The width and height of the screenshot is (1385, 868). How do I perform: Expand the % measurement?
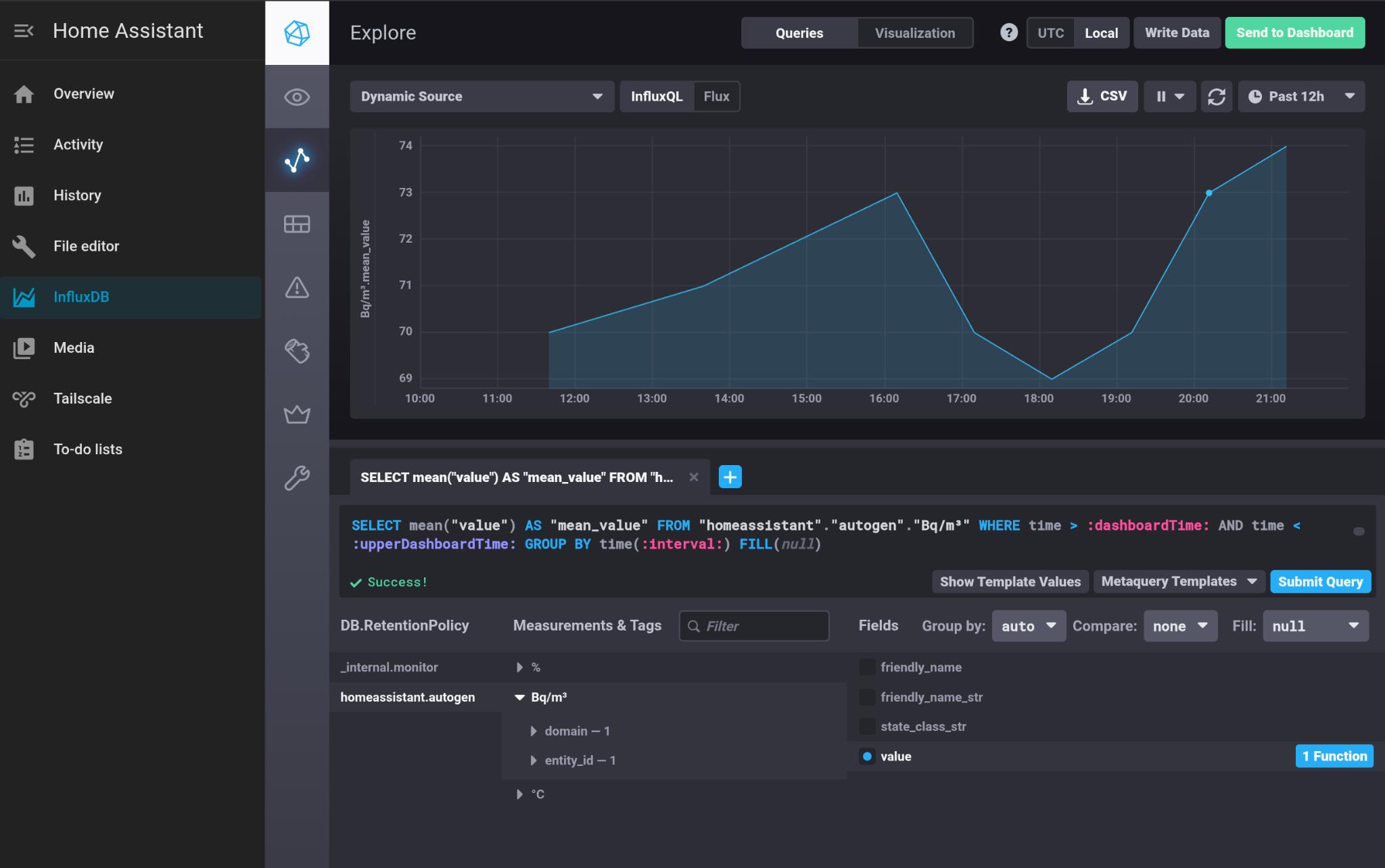[x=519, y=667]
